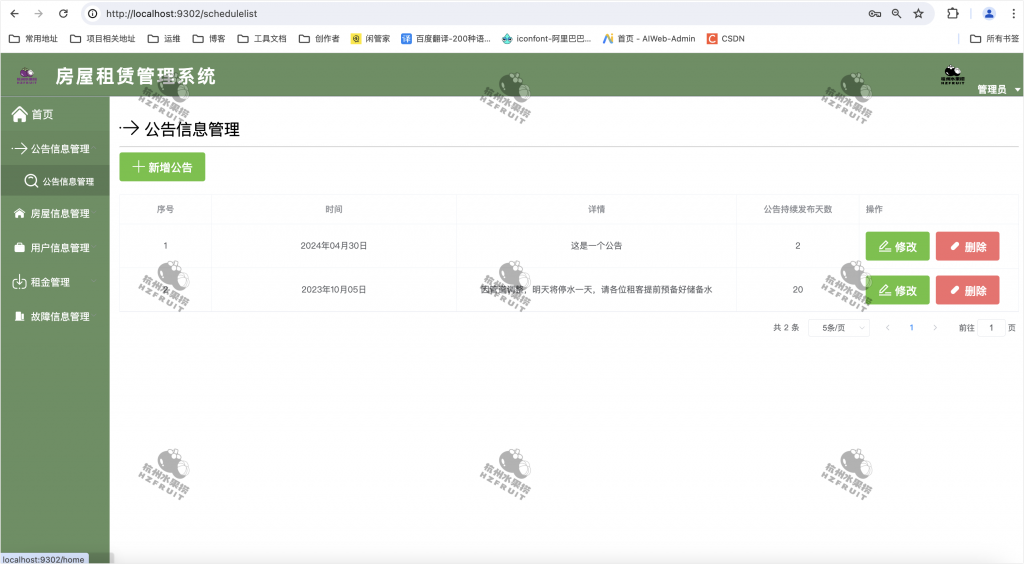
Task: Open the 常用地址 bookmark folder
Action: click(33, 39)
